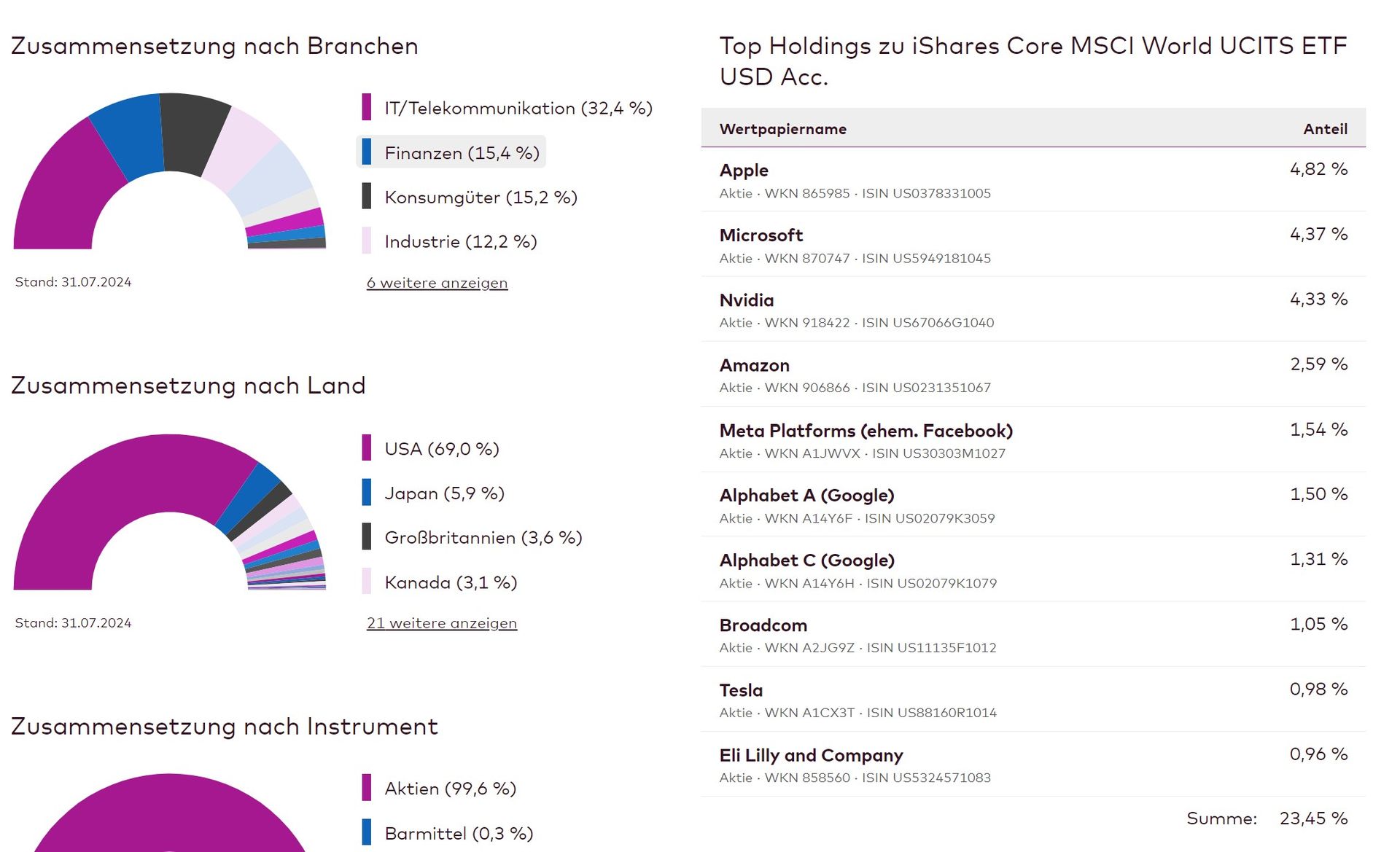The image size is (1400, 852).
Task: Expand the '21 weitere anzeigen' country list
Action: (441, 623)
